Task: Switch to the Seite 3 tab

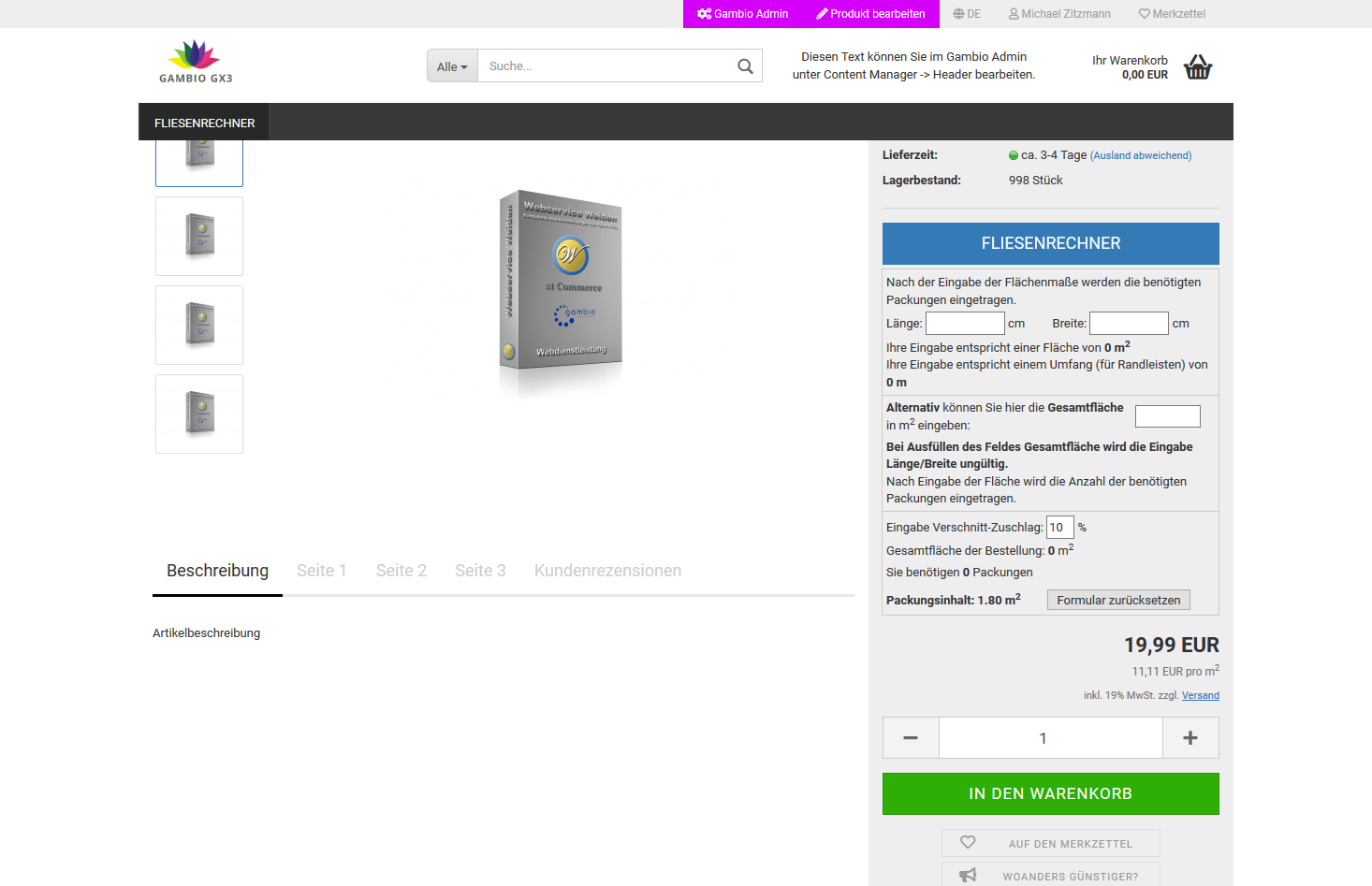Action: click(x=480, y=571)
